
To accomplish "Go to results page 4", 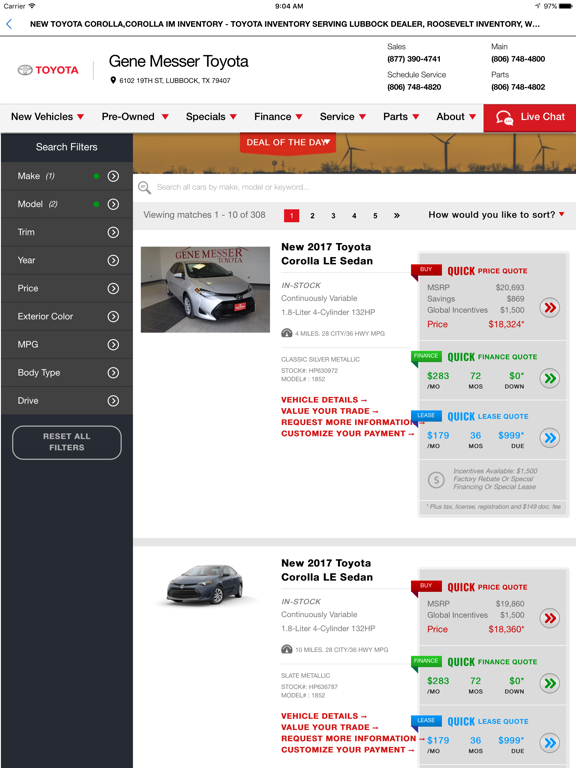I will (x=354, y=216).
